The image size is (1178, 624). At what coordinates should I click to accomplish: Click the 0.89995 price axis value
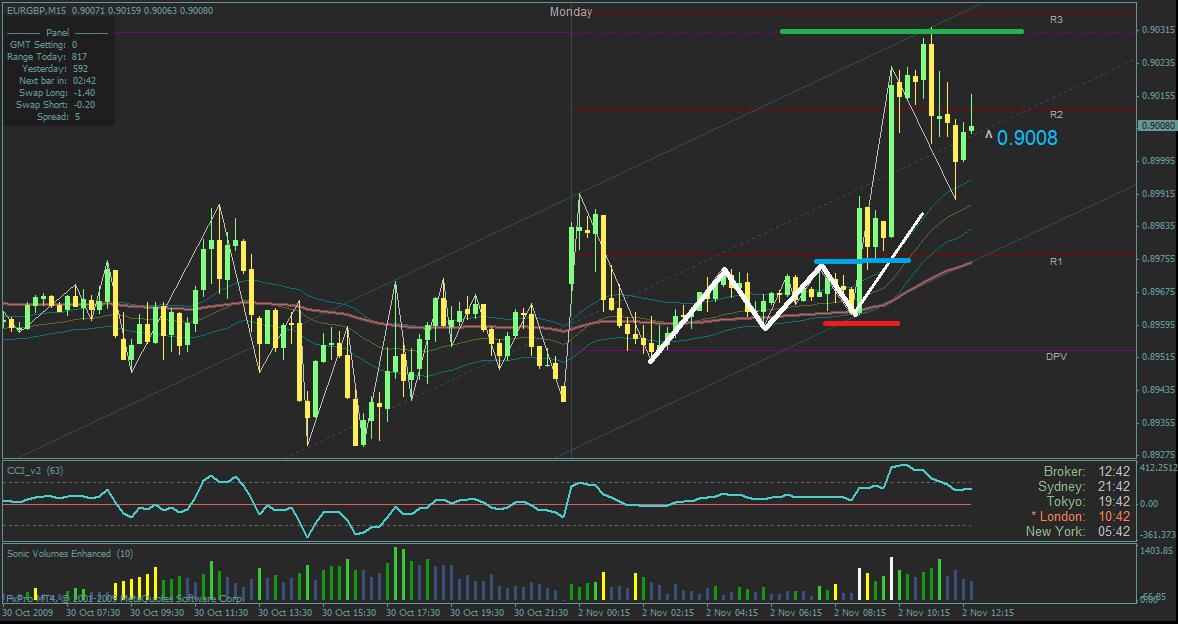click(x=1158, y=161)
